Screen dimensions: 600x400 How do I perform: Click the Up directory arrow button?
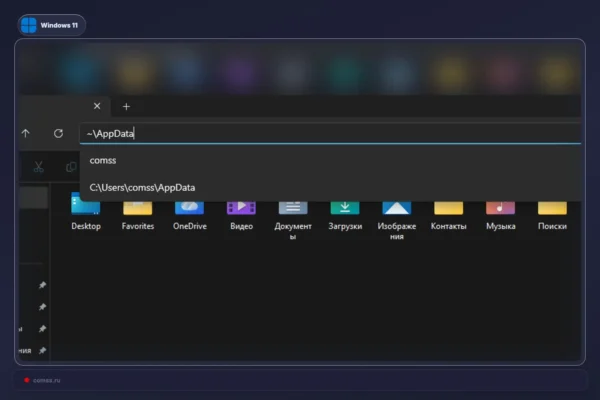point(26,133)
